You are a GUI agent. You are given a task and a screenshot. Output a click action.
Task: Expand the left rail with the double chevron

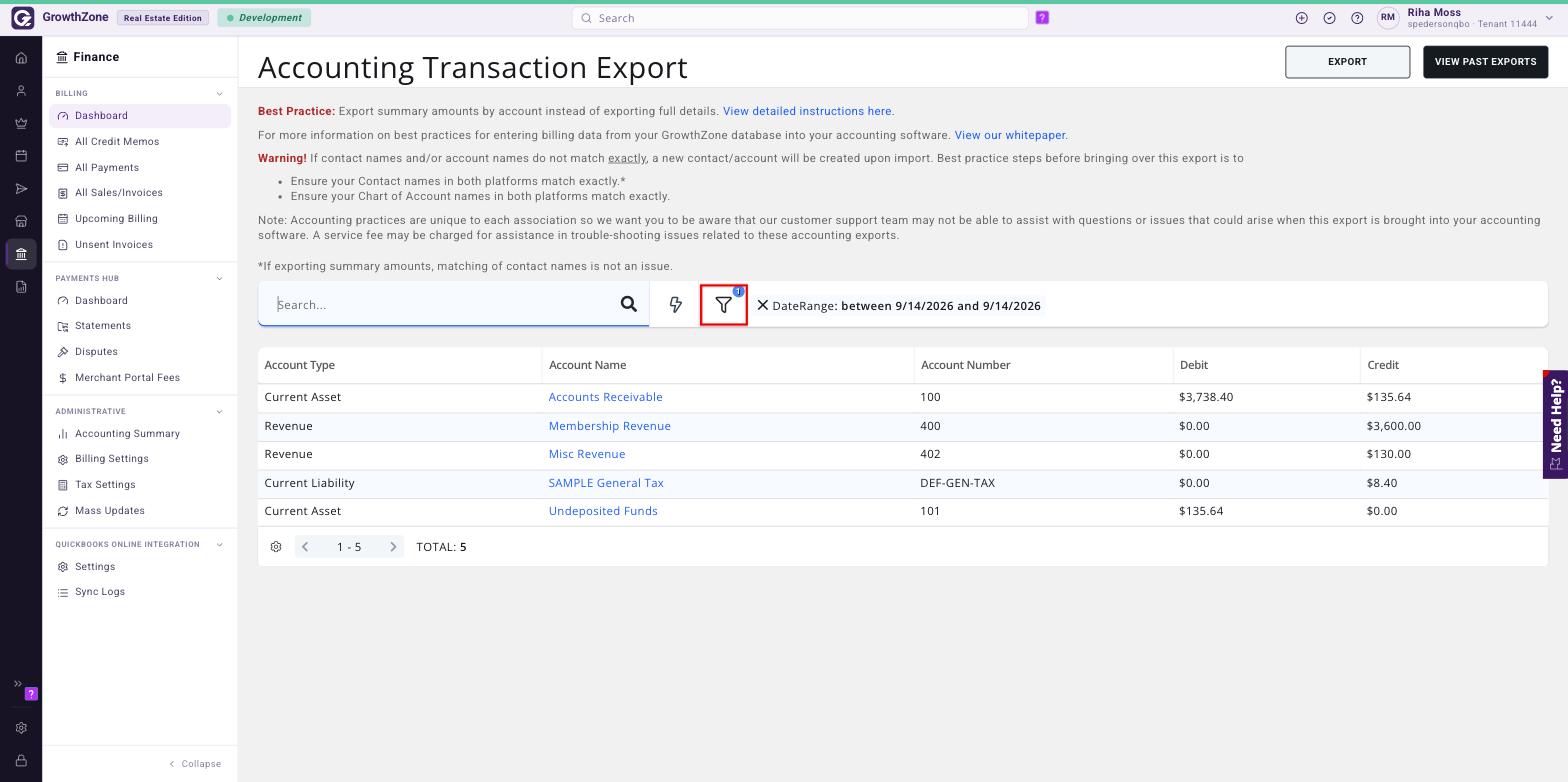(x=17, y=684)
